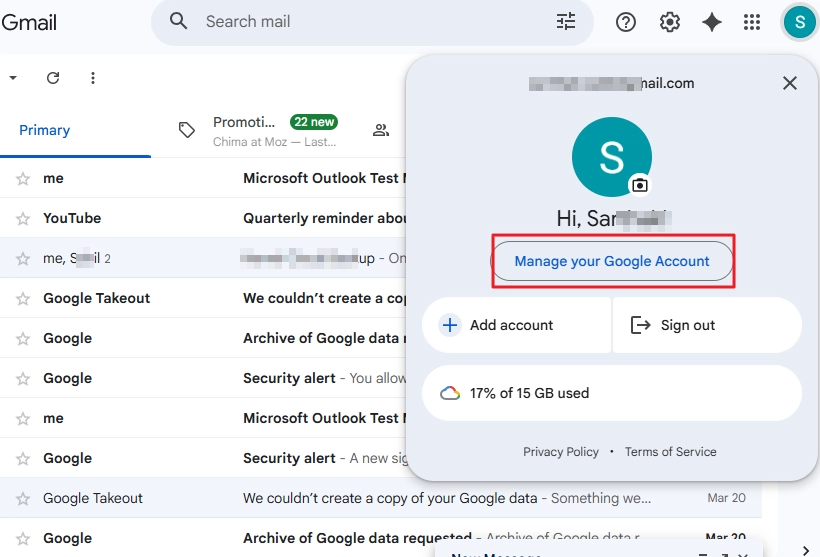Click the search magnifier icon
820x557 pixels.
click(x=178, y=21)
